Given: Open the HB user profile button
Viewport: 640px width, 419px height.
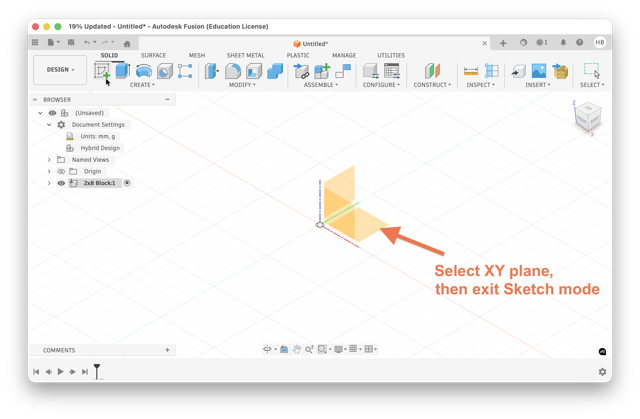Looking at the screenshot, I should point(600,42).
